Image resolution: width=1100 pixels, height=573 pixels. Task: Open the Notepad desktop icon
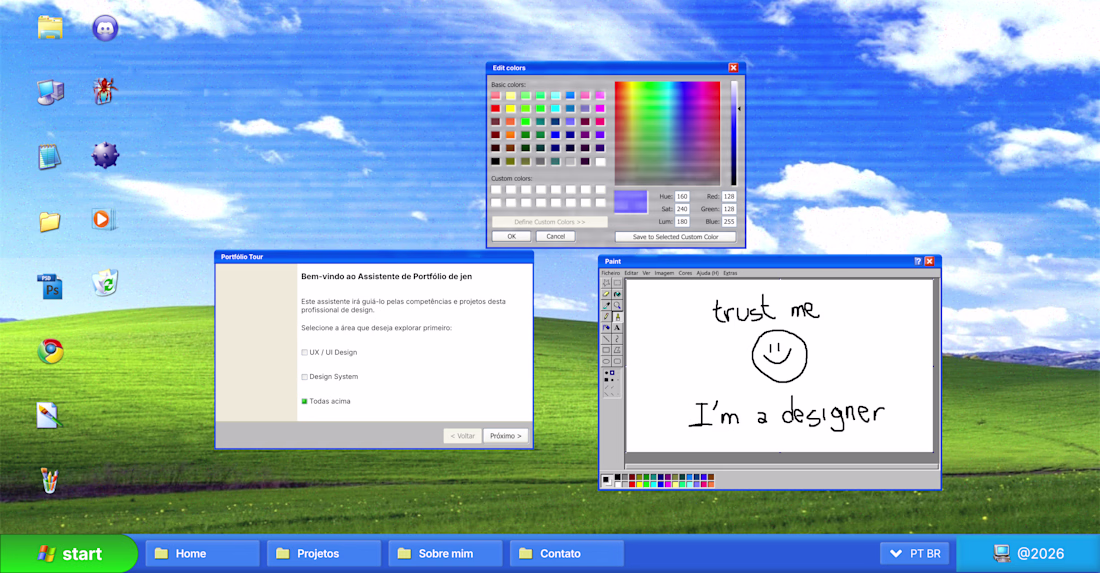click(x=50, y=156)
